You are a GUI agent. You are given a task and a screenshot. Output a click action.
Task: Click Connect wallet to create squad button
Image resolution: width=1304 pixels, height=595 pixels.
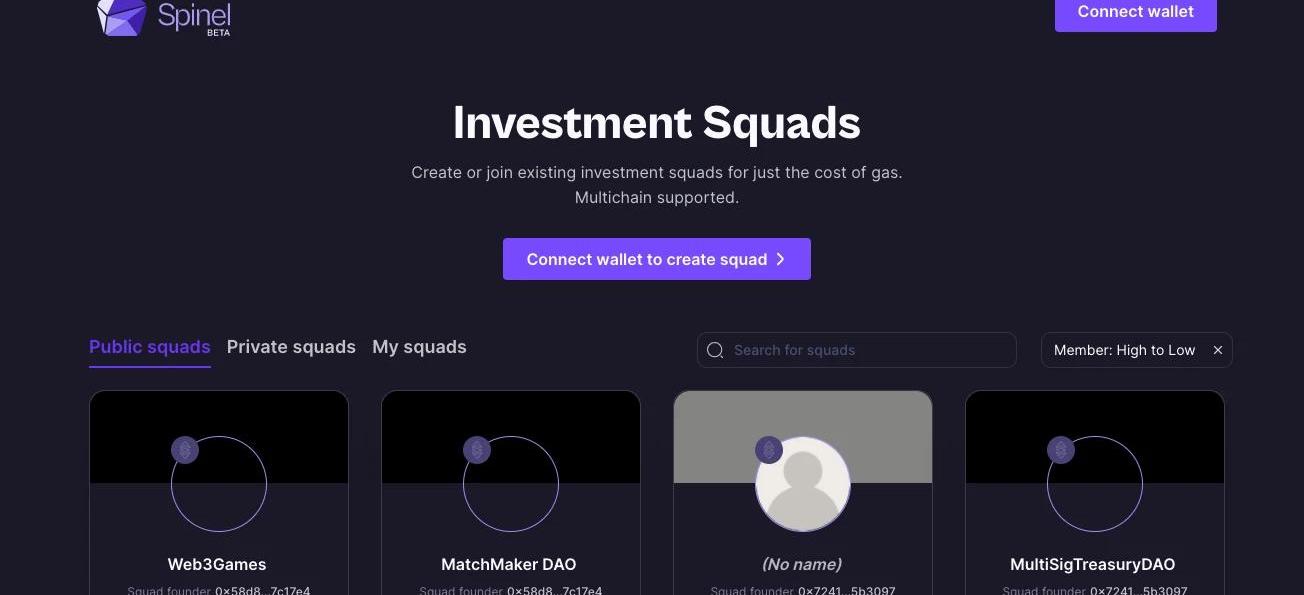(x=656, y=259)
